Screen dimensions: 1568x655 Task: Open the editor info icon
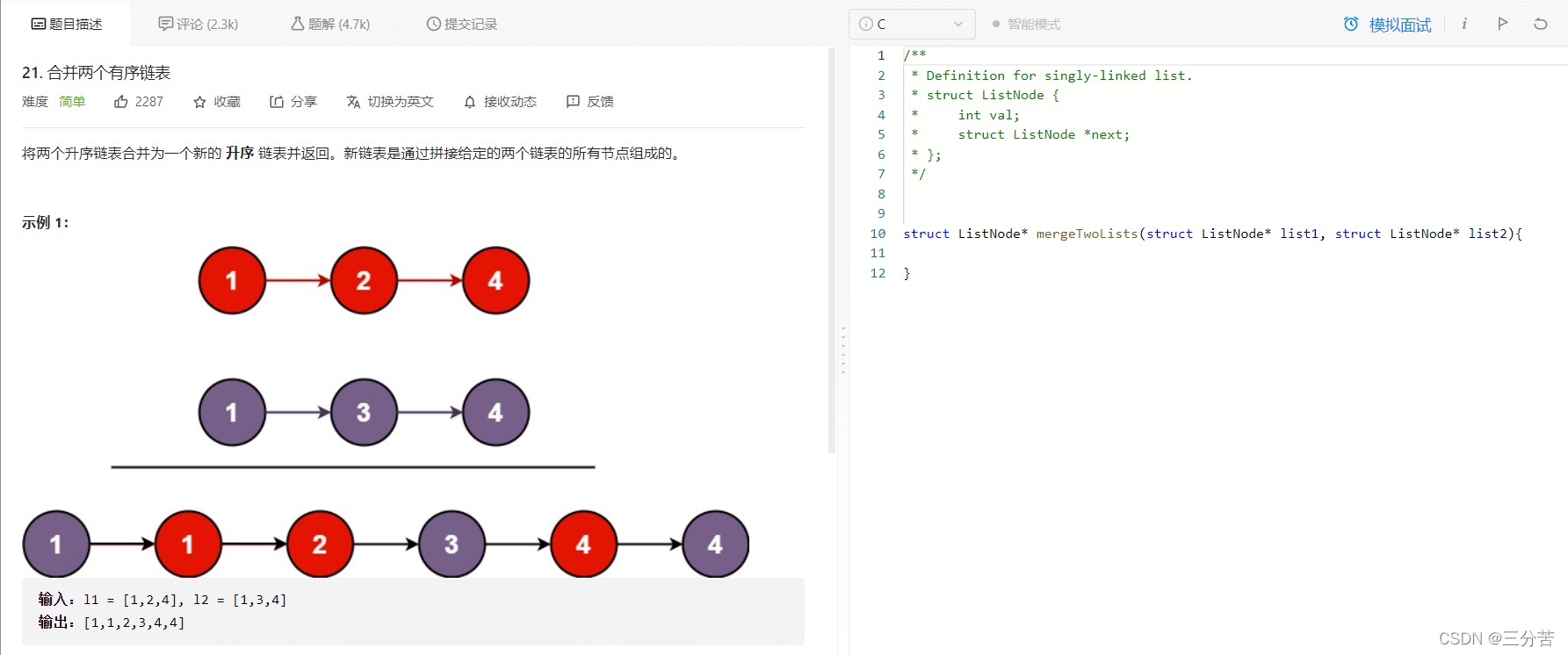[1464, 24]
